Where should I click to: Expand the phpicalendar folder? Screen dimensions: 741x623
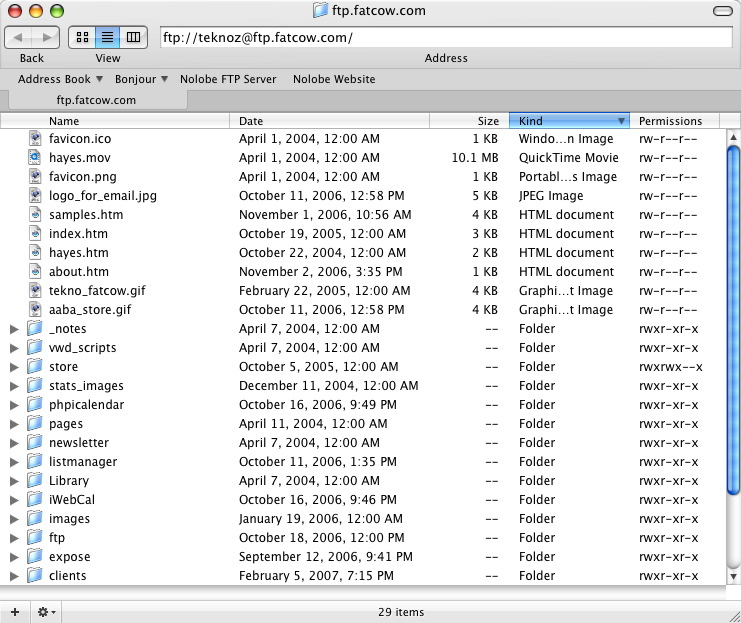tap(14, 405)
